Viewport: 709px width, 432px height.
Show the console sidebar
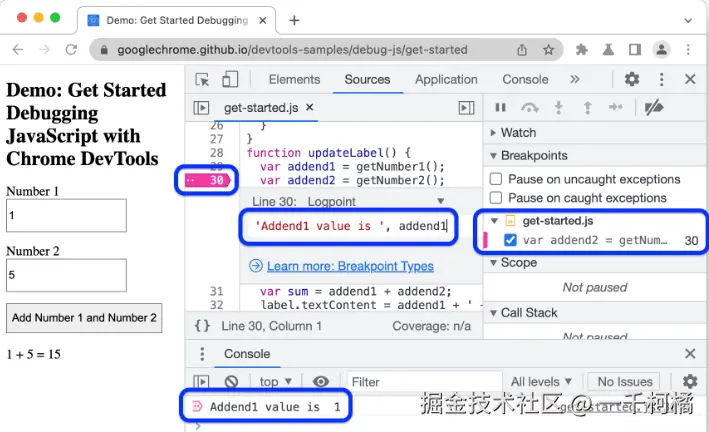point(201,382)
